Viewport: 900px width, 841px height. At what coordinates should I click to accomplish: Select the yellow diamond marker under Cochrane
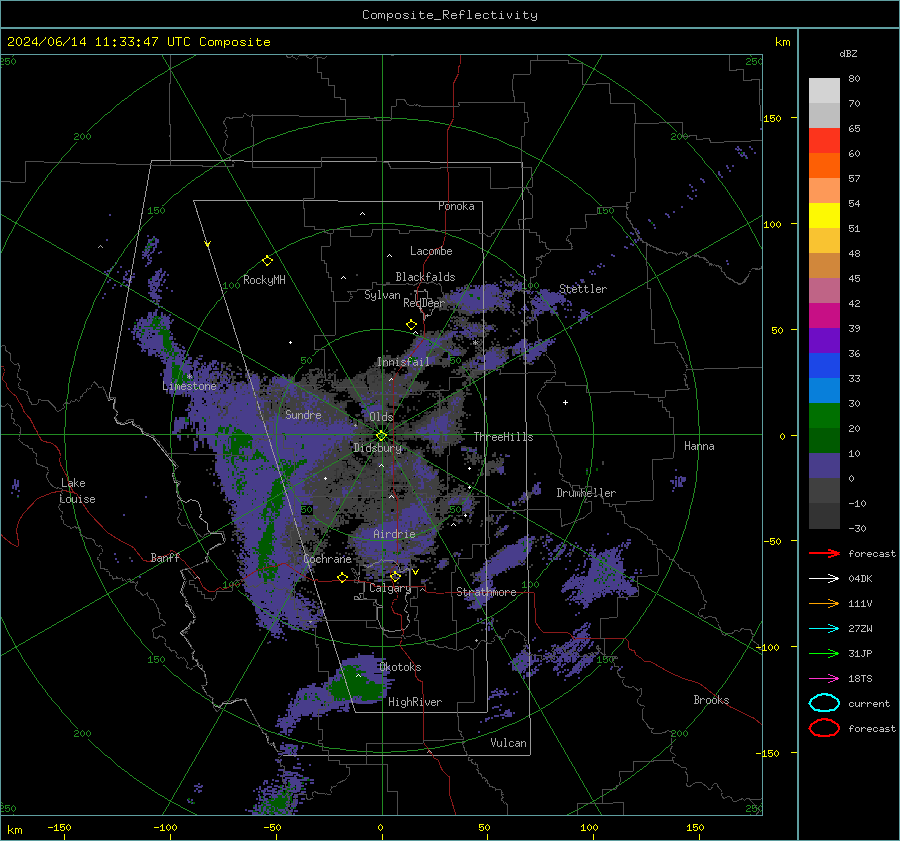[x=342, y=577]
